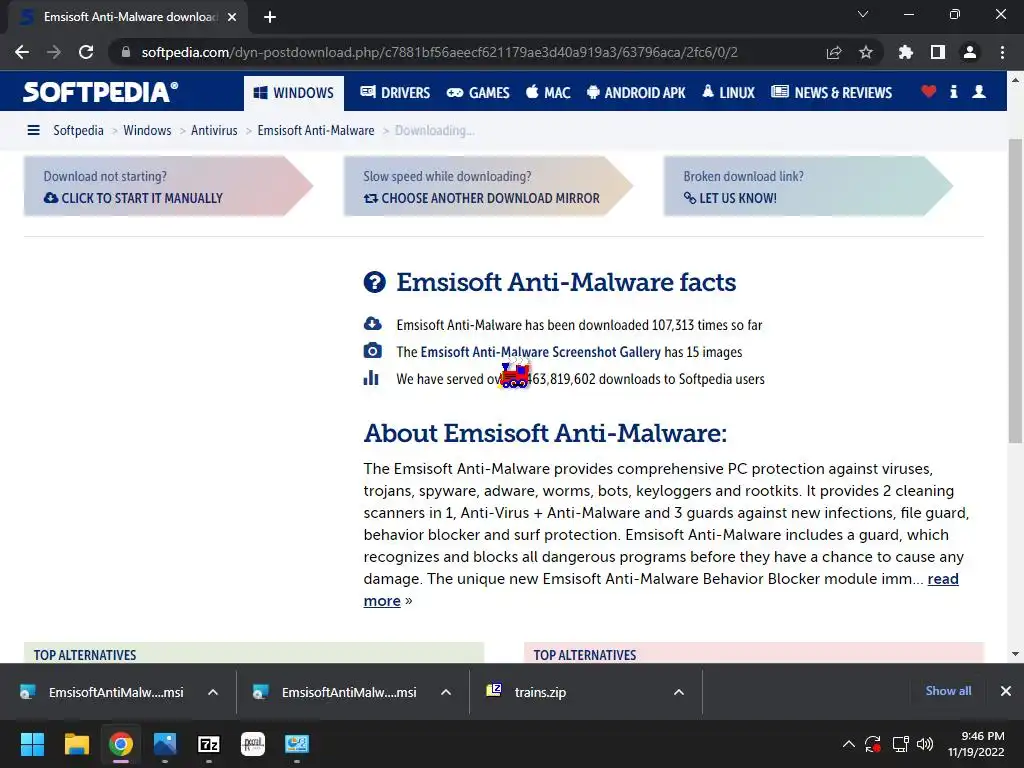Image resolution: width=1024 pixels, height=768 pixels.
Task: Open Emsisoft Anti-Malware Screenshot Gallery link
Action: click(540, 352)
